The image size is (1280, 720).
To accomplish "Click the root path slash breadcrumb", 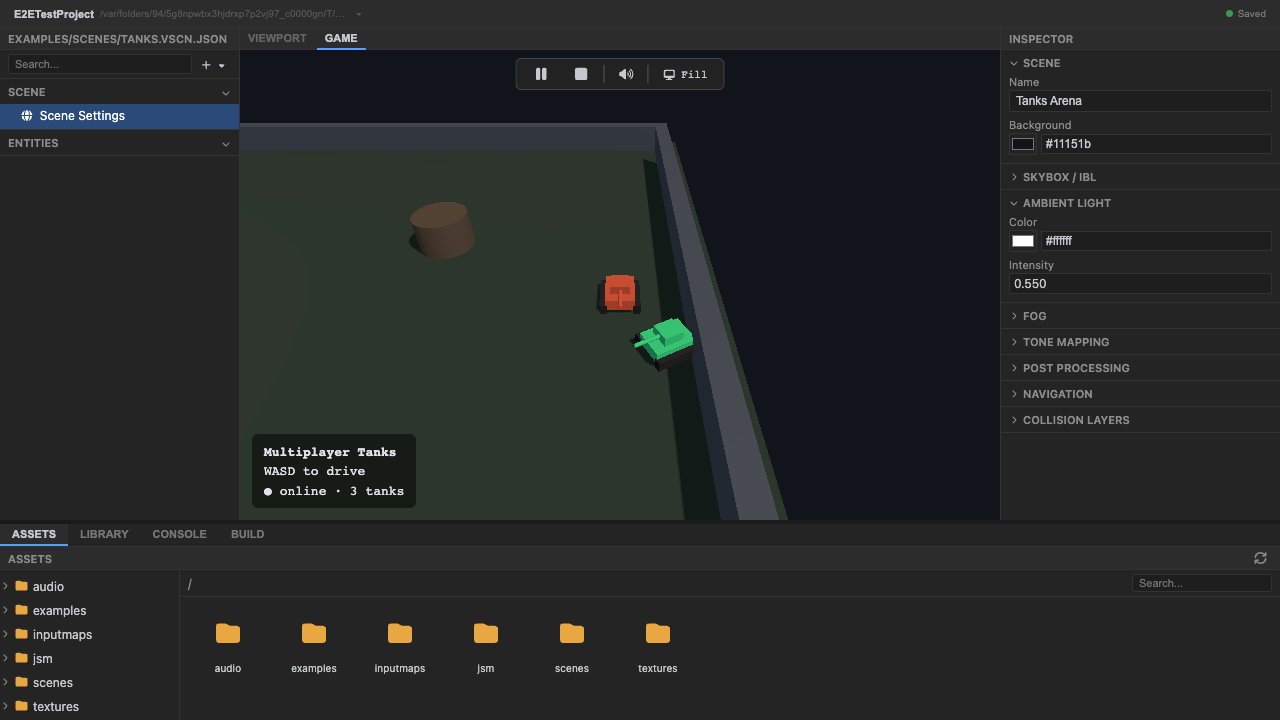I will click(190, 584).
